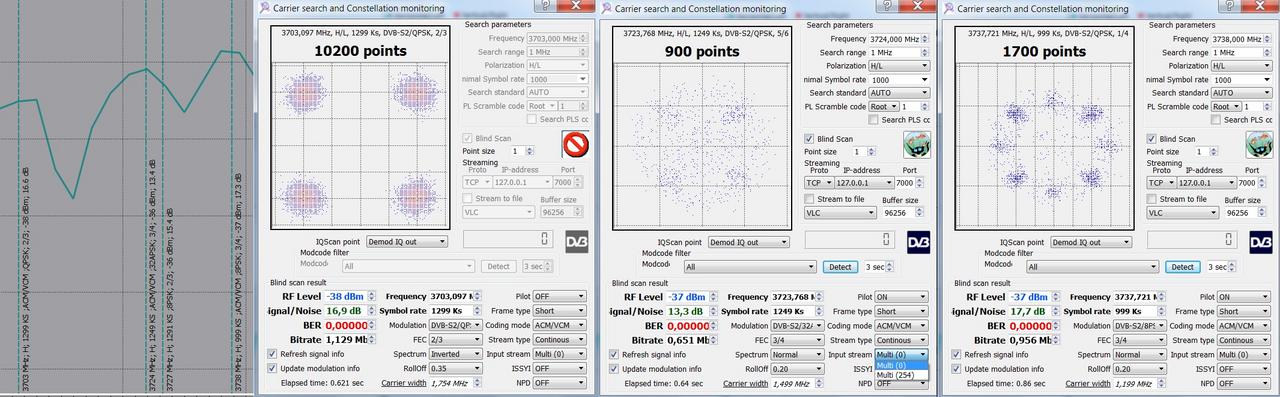Open the Coding mode dropdown in the left window
Image resolution: width=1280 pixels, height=397 pixels.
tap(559, 326)
